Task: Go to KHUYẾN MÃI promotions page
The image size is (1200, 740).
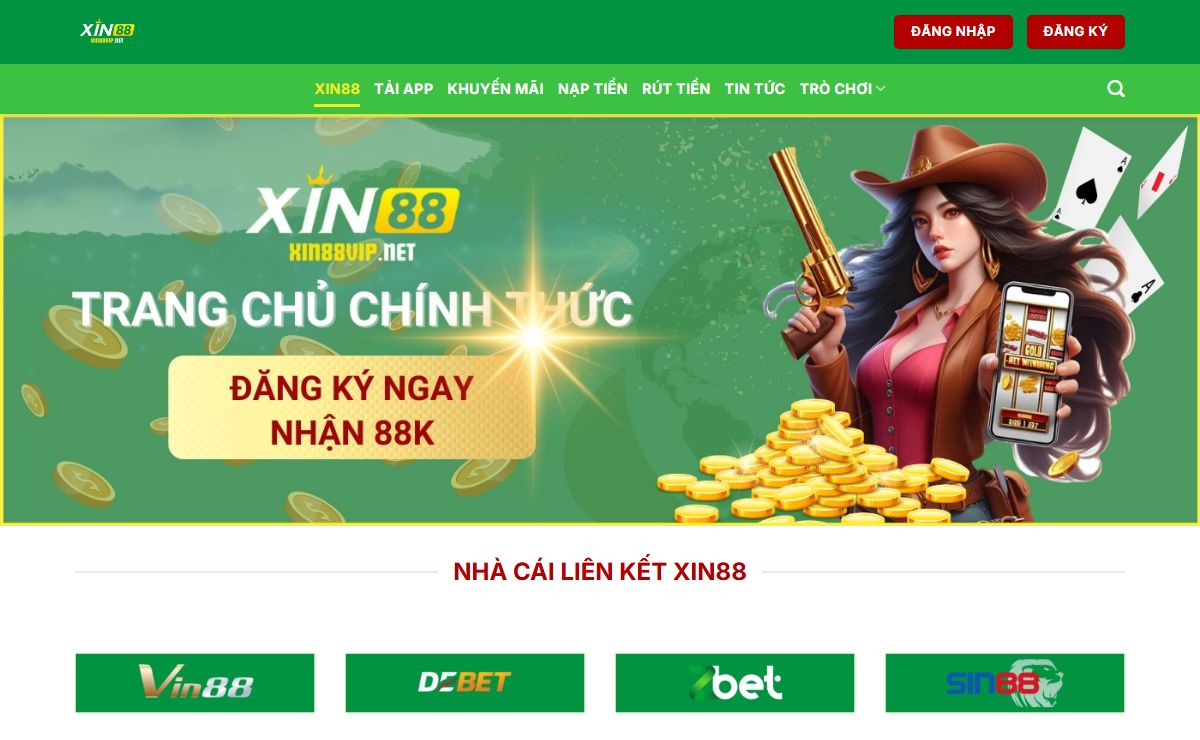Action: point(496,89)
